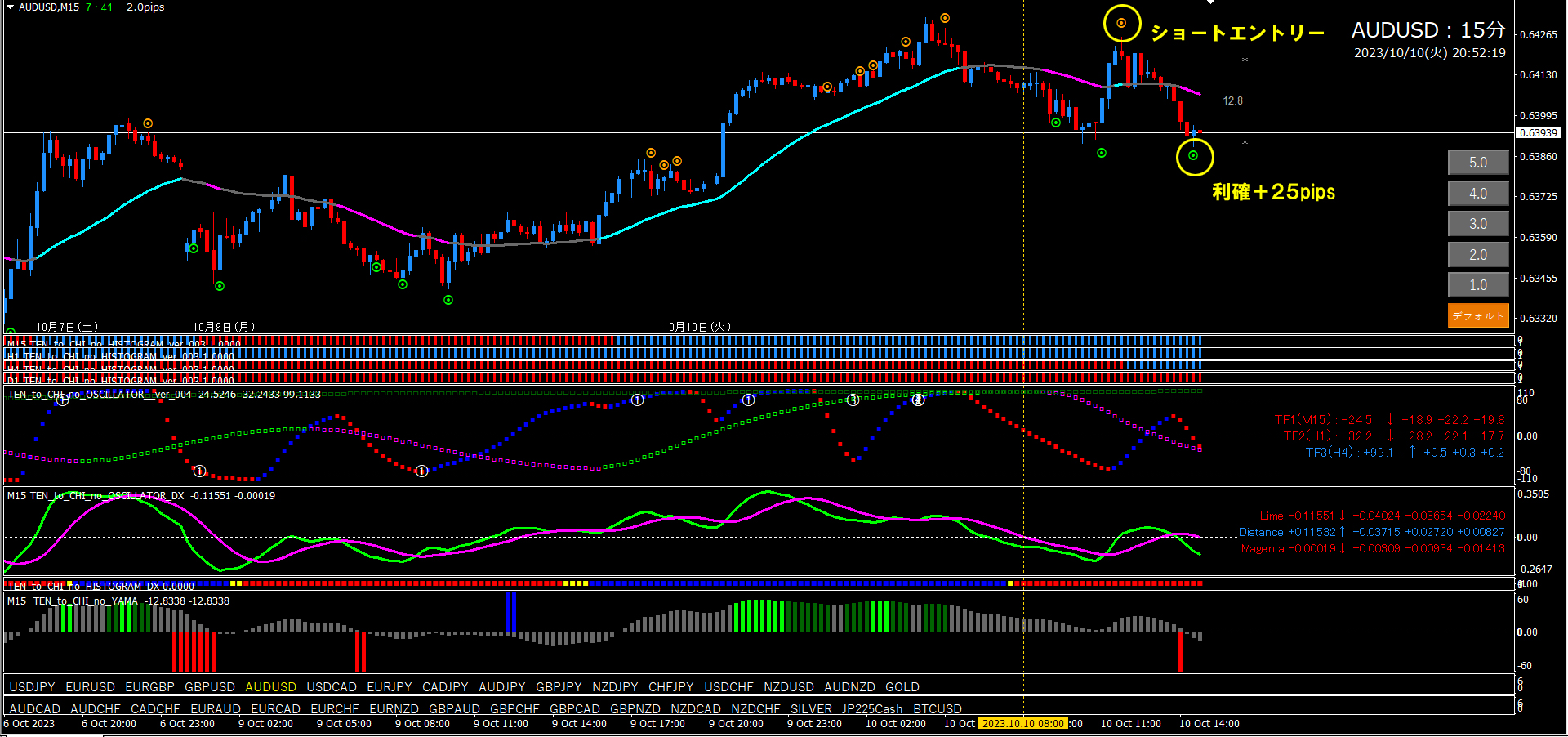Click the 12.8 value beside the candles
Viewport: 1568px width, 737px height.
(x=1233, y=100)
